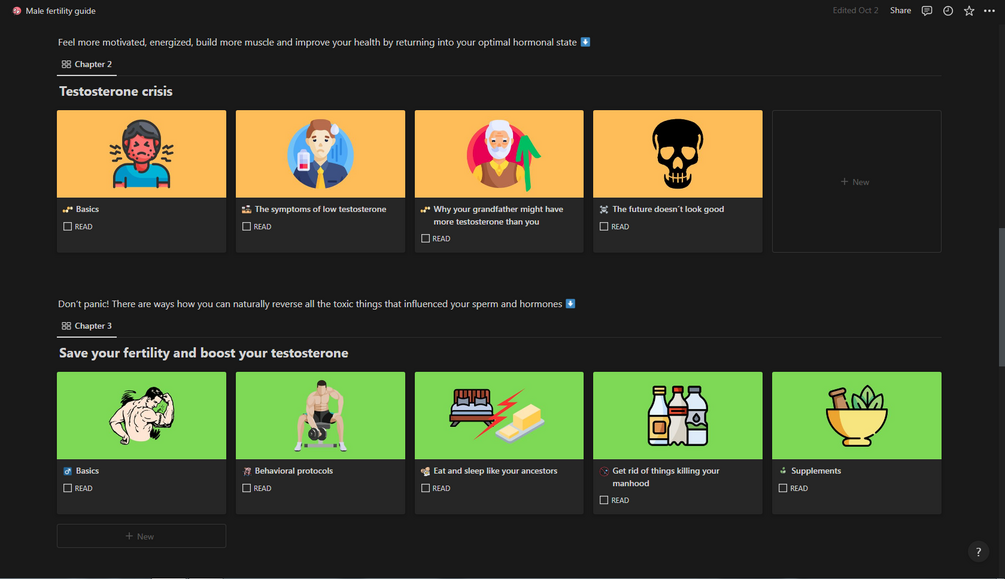The image size is (1005, 579).
Task: Check READ on The future doesn't look good card
Action: 604,226
